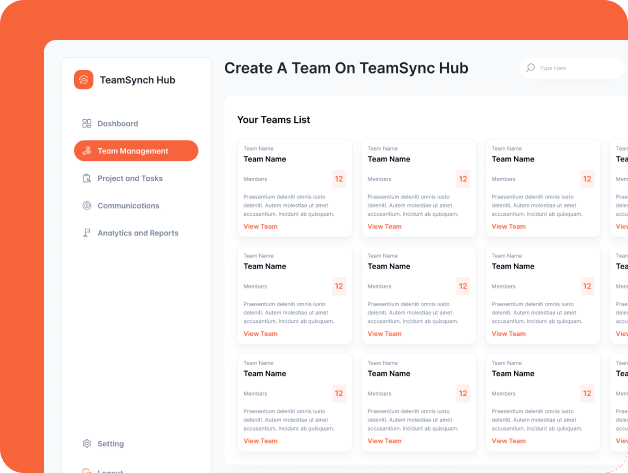The image size is (628, 473).
Task: Open the Team Management menu item
Action: [x=136, y=151]
